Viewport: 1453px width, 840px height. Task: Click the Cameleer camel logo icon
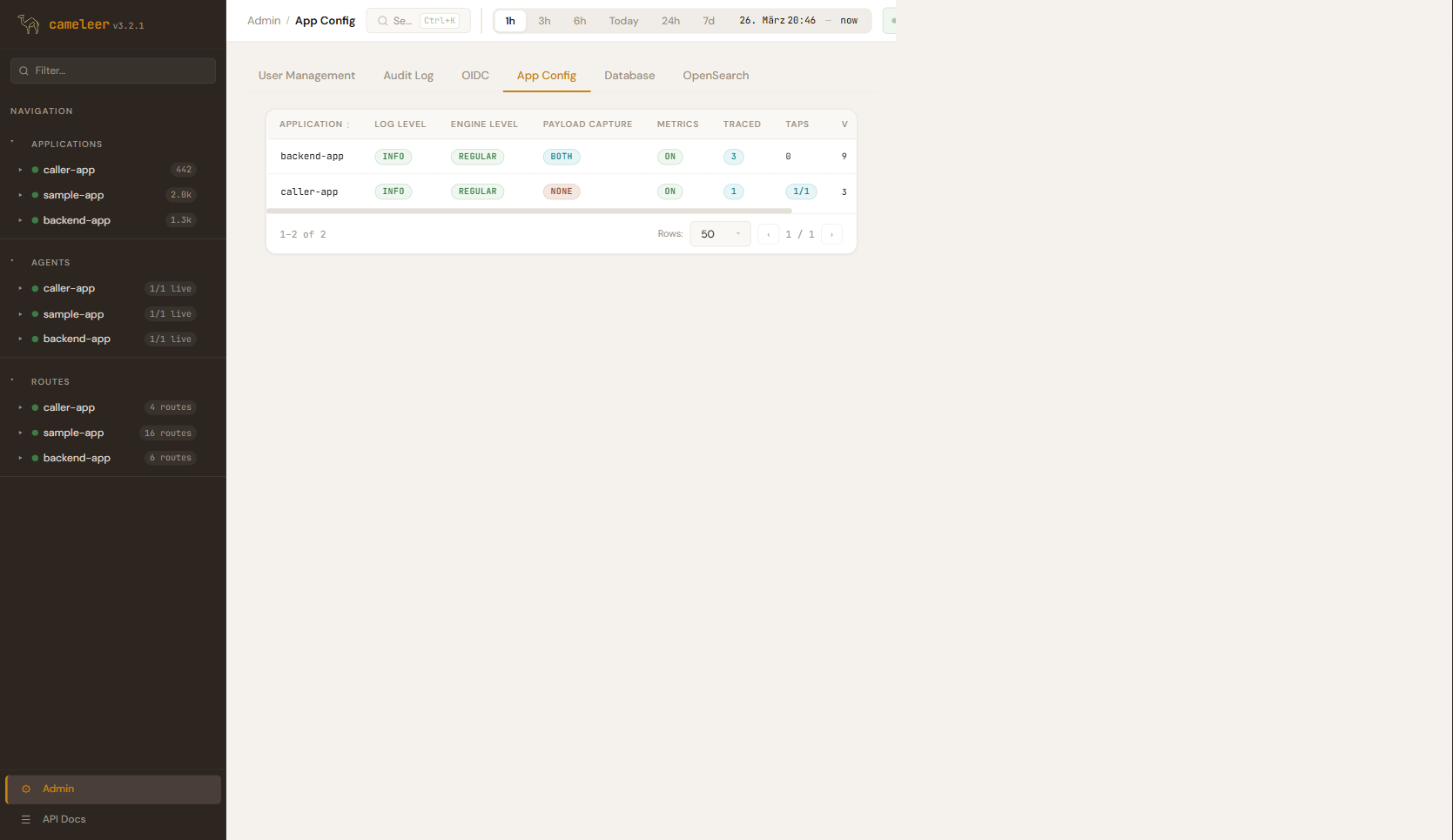pos(29,24)
